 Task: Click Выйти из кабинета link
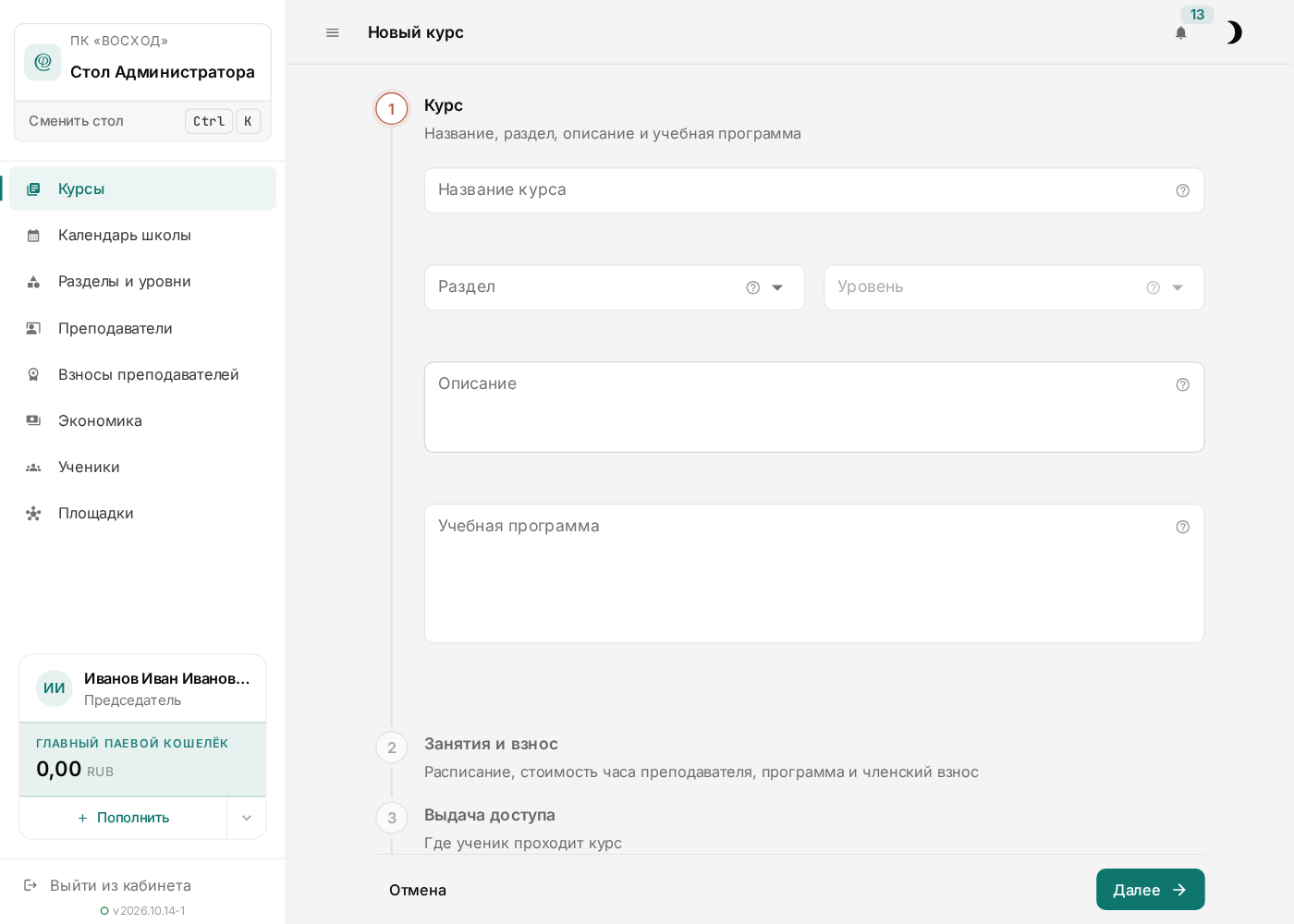(120, 885)
